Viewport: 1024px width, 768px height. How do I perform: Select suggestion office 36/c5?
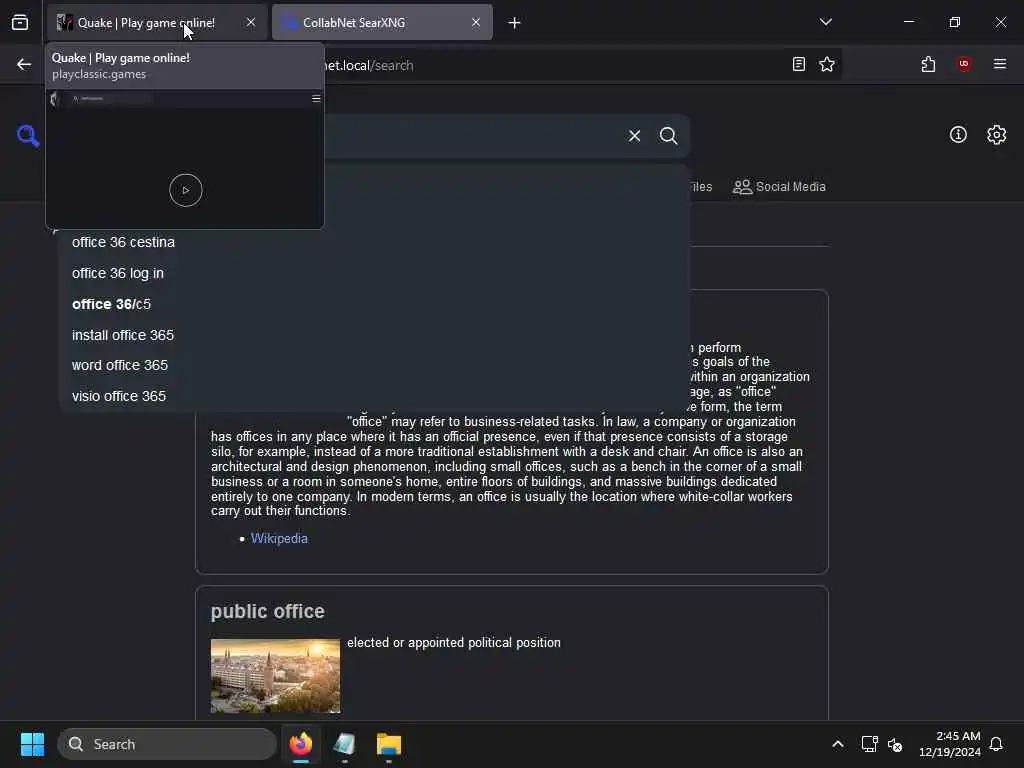[x=374, y=304]
